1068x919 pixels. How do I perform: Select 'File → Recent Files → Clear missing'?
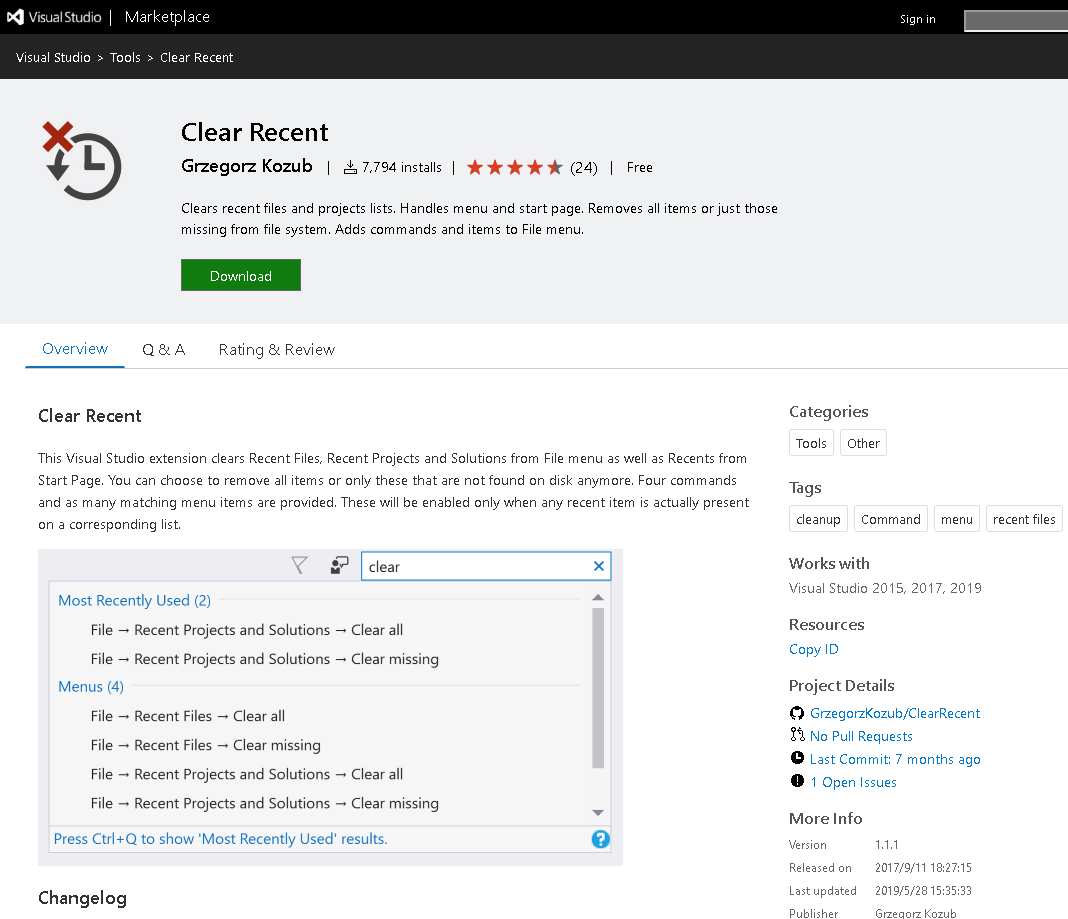tap(205, 745)
